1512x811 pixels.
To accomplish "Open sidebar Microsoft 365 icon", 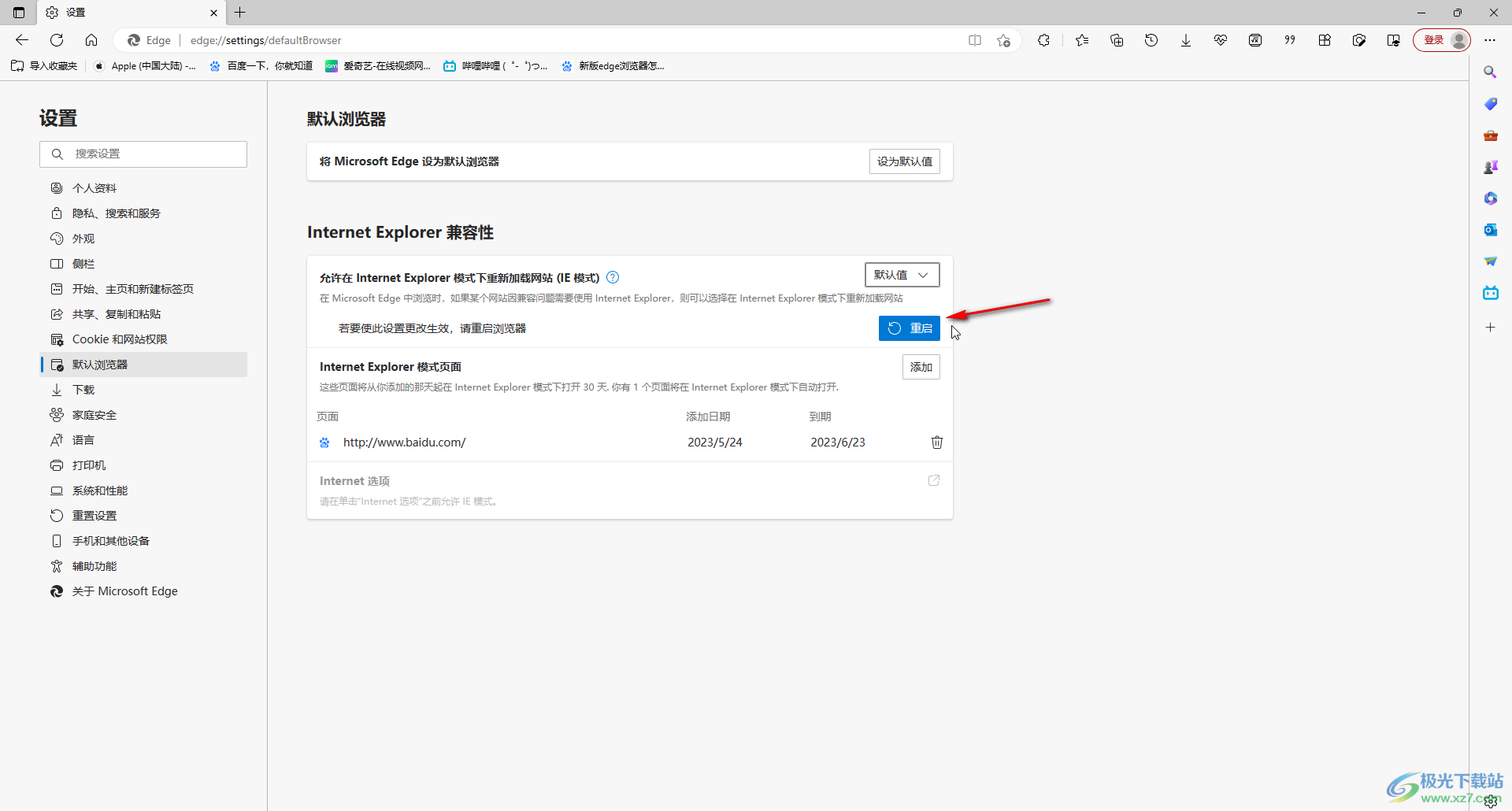I will pyautogui.click(x=1490, y=198).
